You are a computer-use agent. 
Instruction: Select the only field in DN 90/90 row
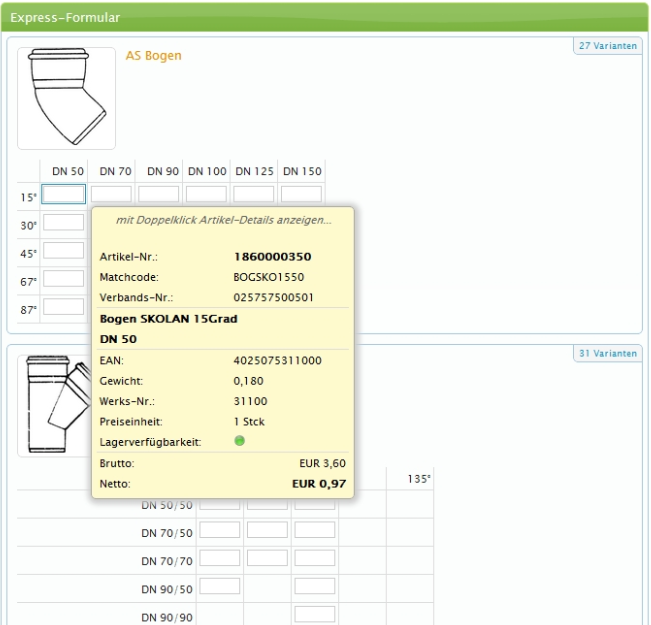(315, 614)
